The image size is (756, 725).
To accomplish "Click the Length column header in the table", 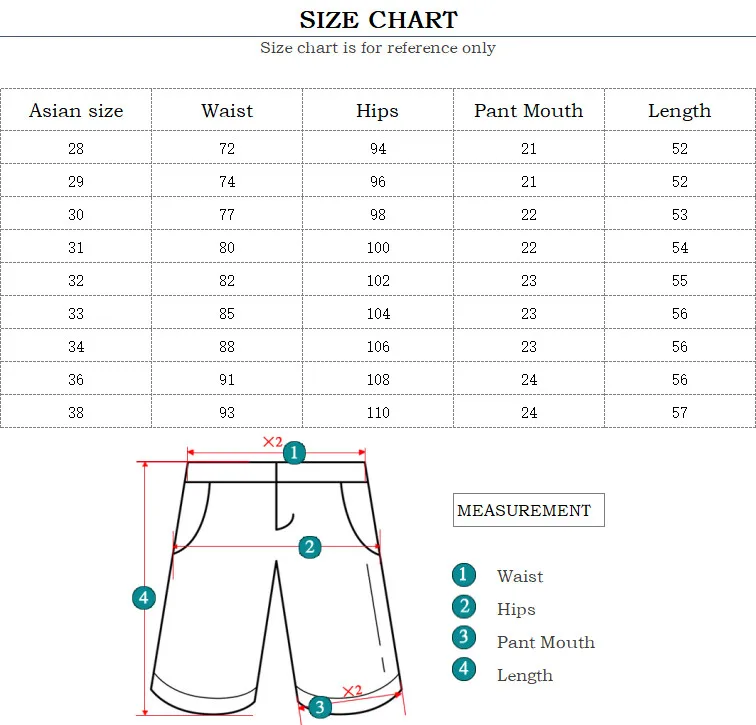I will click(679, 111).
